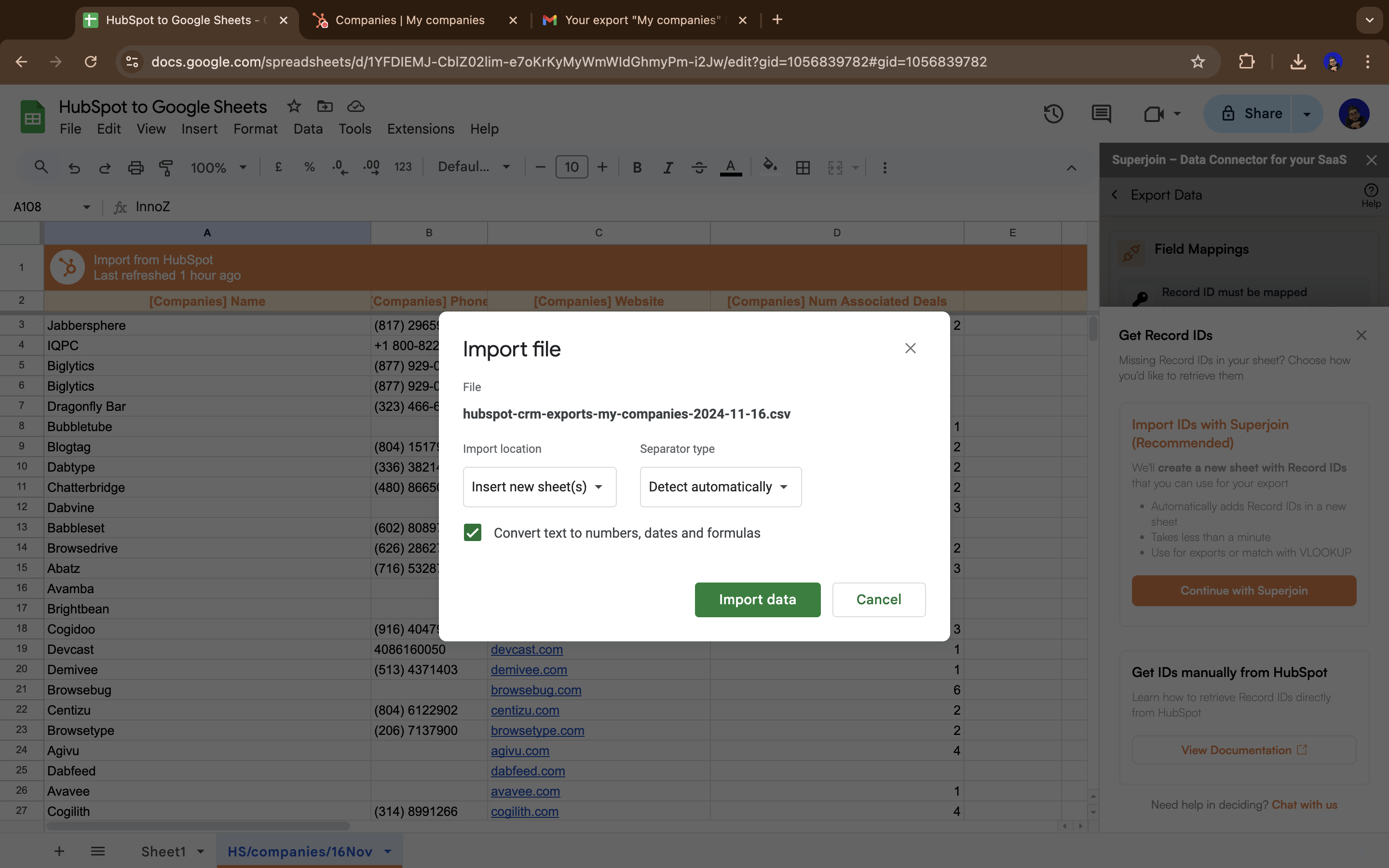Open the Extensions menu
The height and width of the screenshot is (868, 1389).
pyautogui.click(x=420, y=129)
